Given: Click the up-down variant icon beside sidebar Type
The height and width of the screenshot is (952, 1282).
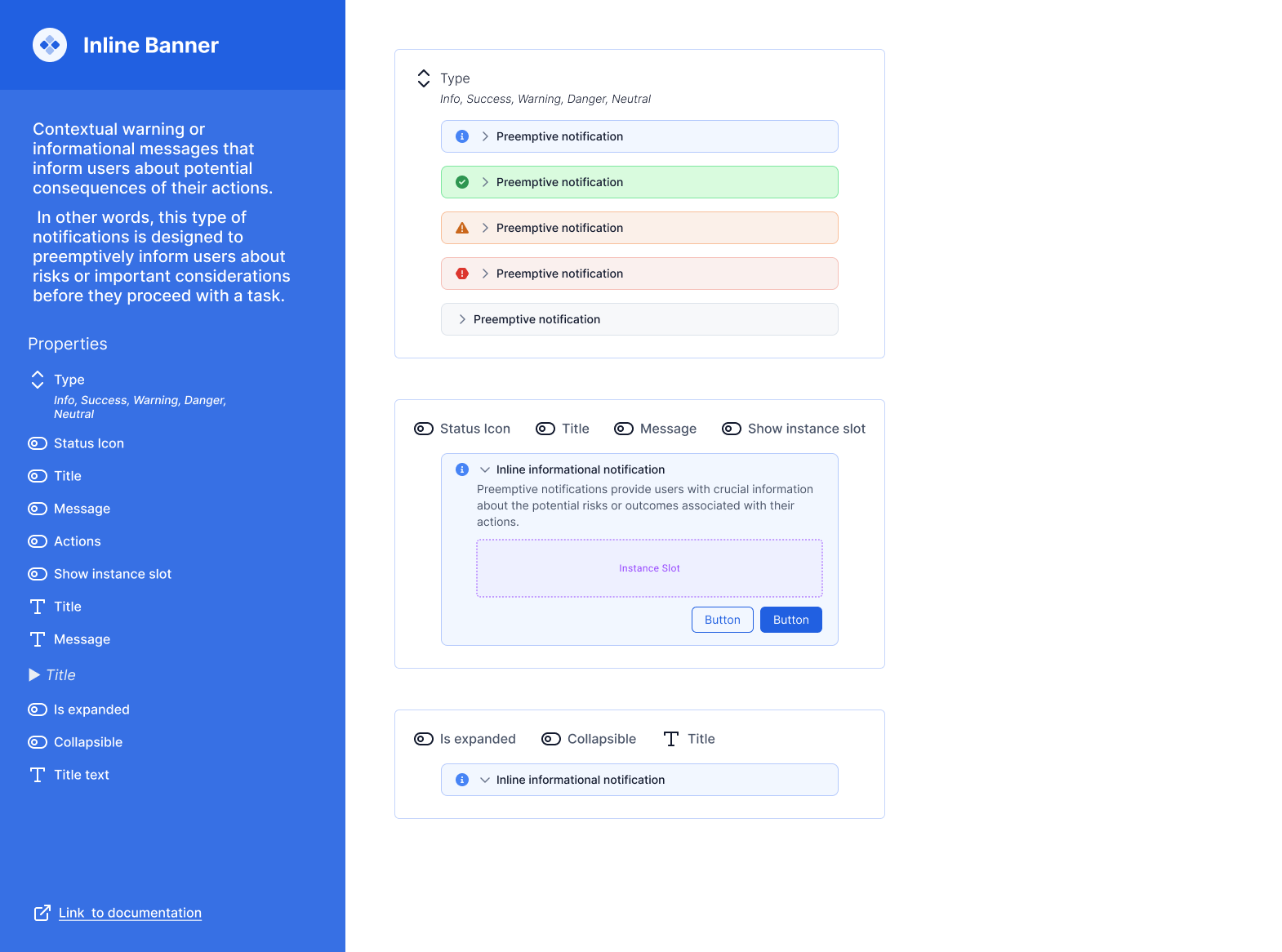Looking at the screenshot, I should pyautogui.click(x=38, y=380).
